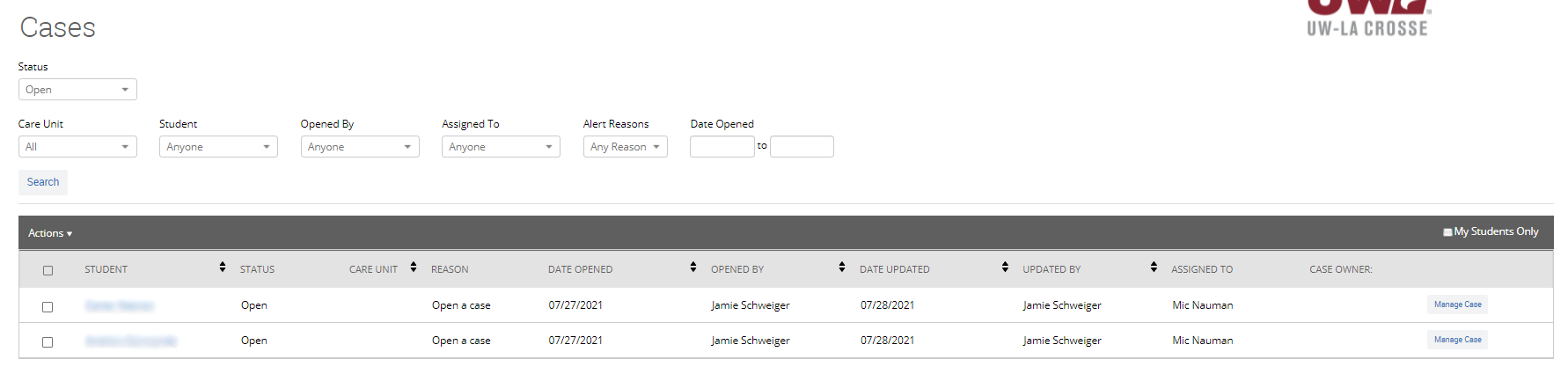Screen dimensions: 1568x374
Task: Toggle My Students Only checkbox
Action: (x=1447, y=232)
